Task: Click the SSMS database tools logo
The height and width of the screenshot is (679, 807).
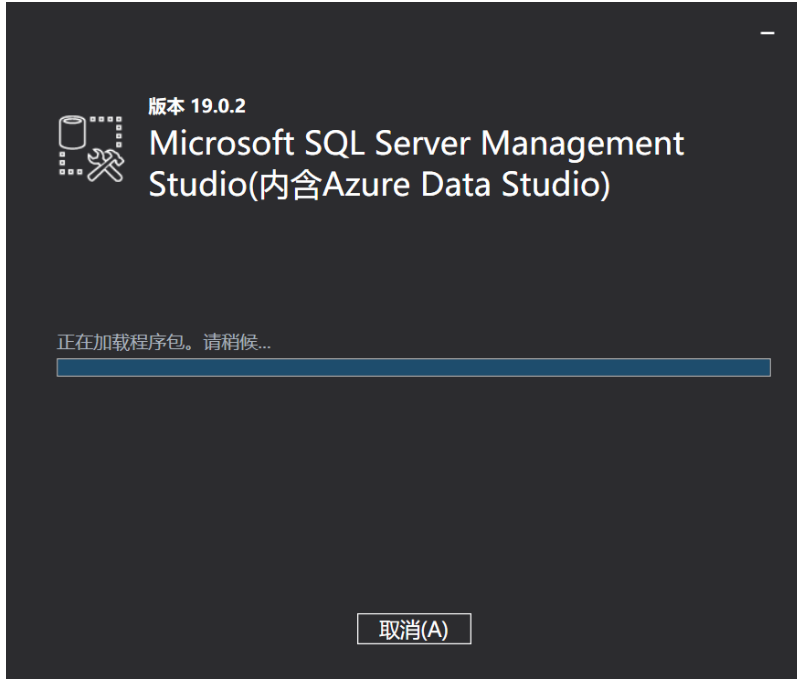Action: coord(91,148)
